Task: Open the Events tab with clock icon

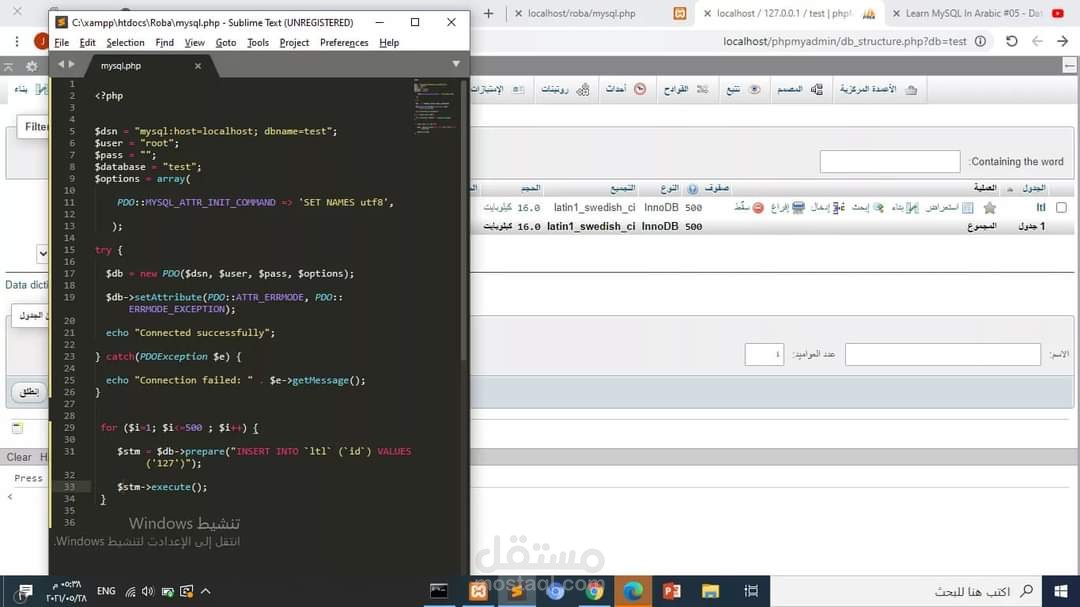Action: pos(625,90)
